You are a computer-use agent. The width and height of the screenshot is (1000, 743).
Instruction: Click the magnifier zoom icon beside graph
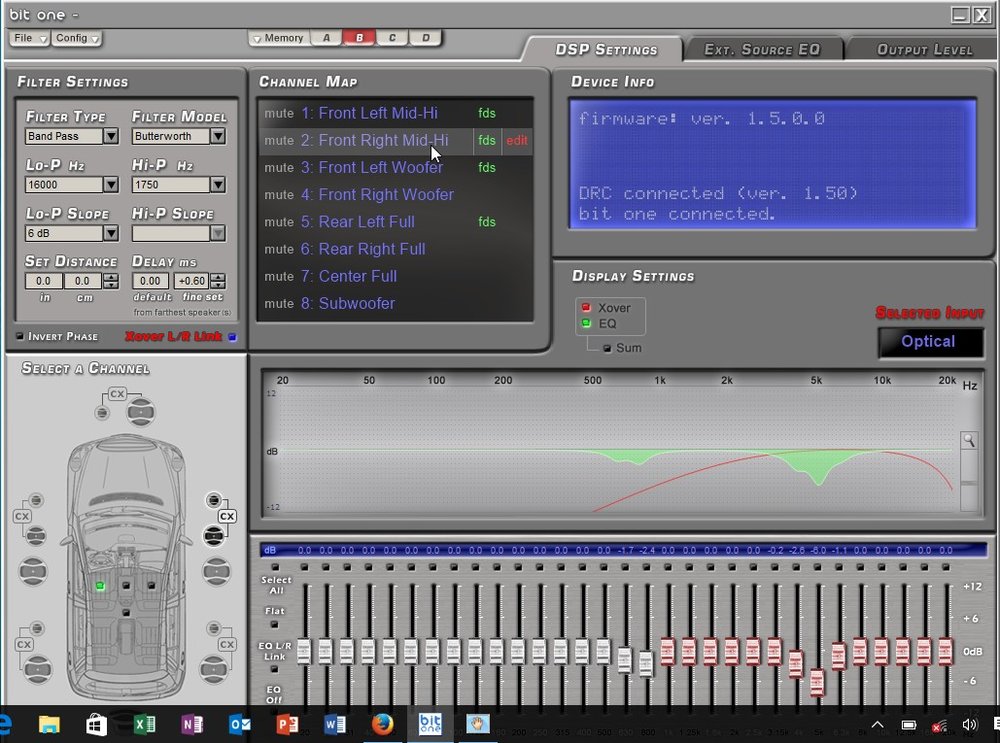tap(969, 440)
